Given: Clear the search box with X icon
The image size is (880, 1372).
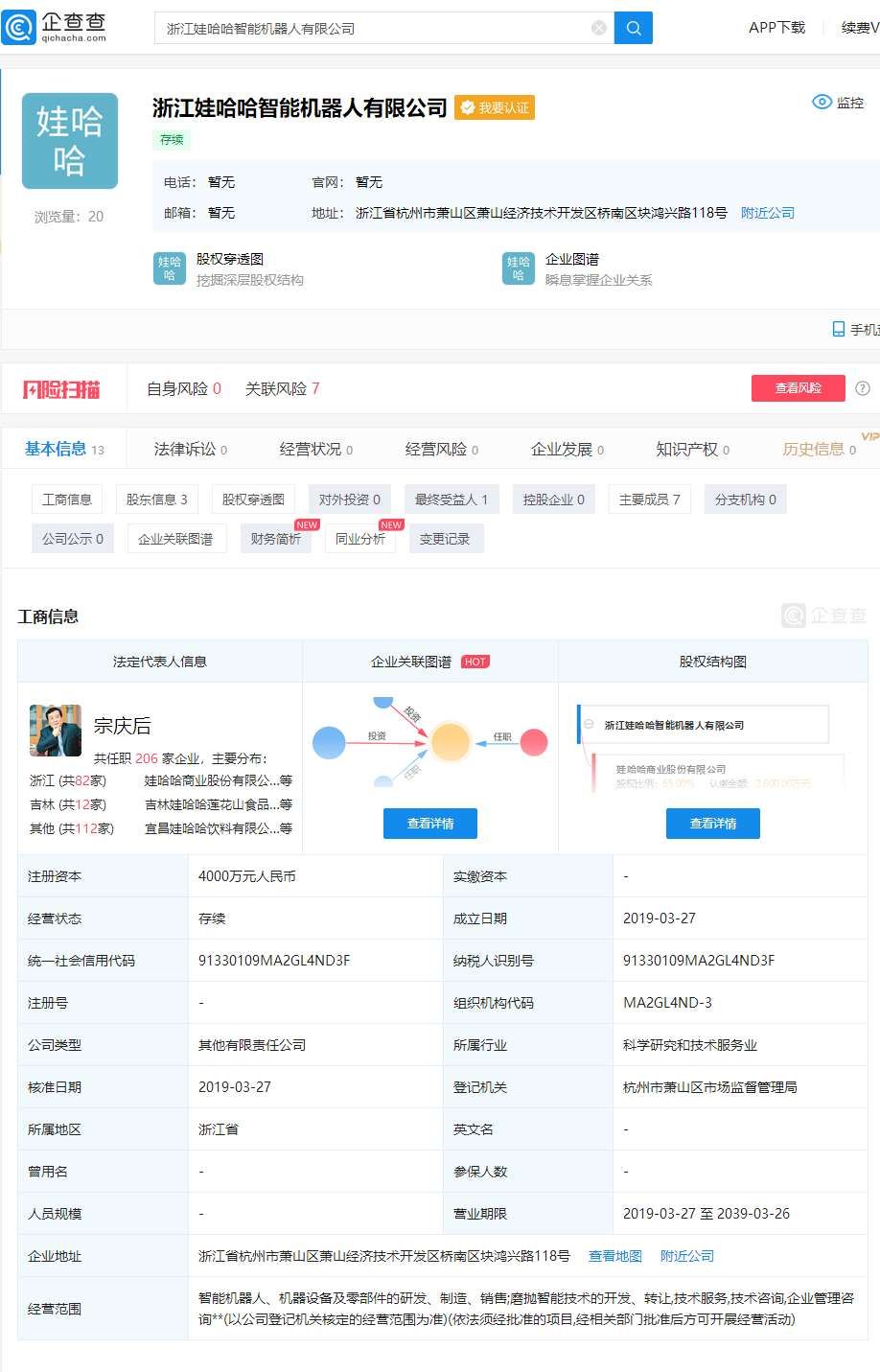Looking at the screenshot, I should [x=599, y=28].
